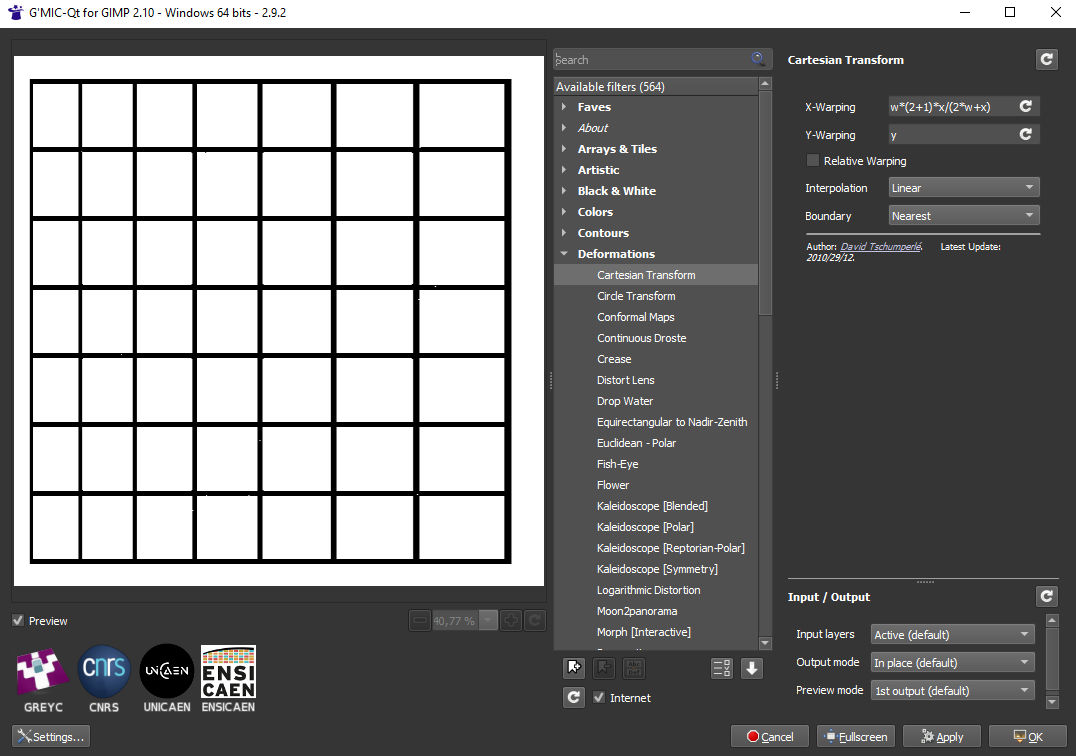Expand the Artistic category
1076x756 pixels.
[563, 169]
